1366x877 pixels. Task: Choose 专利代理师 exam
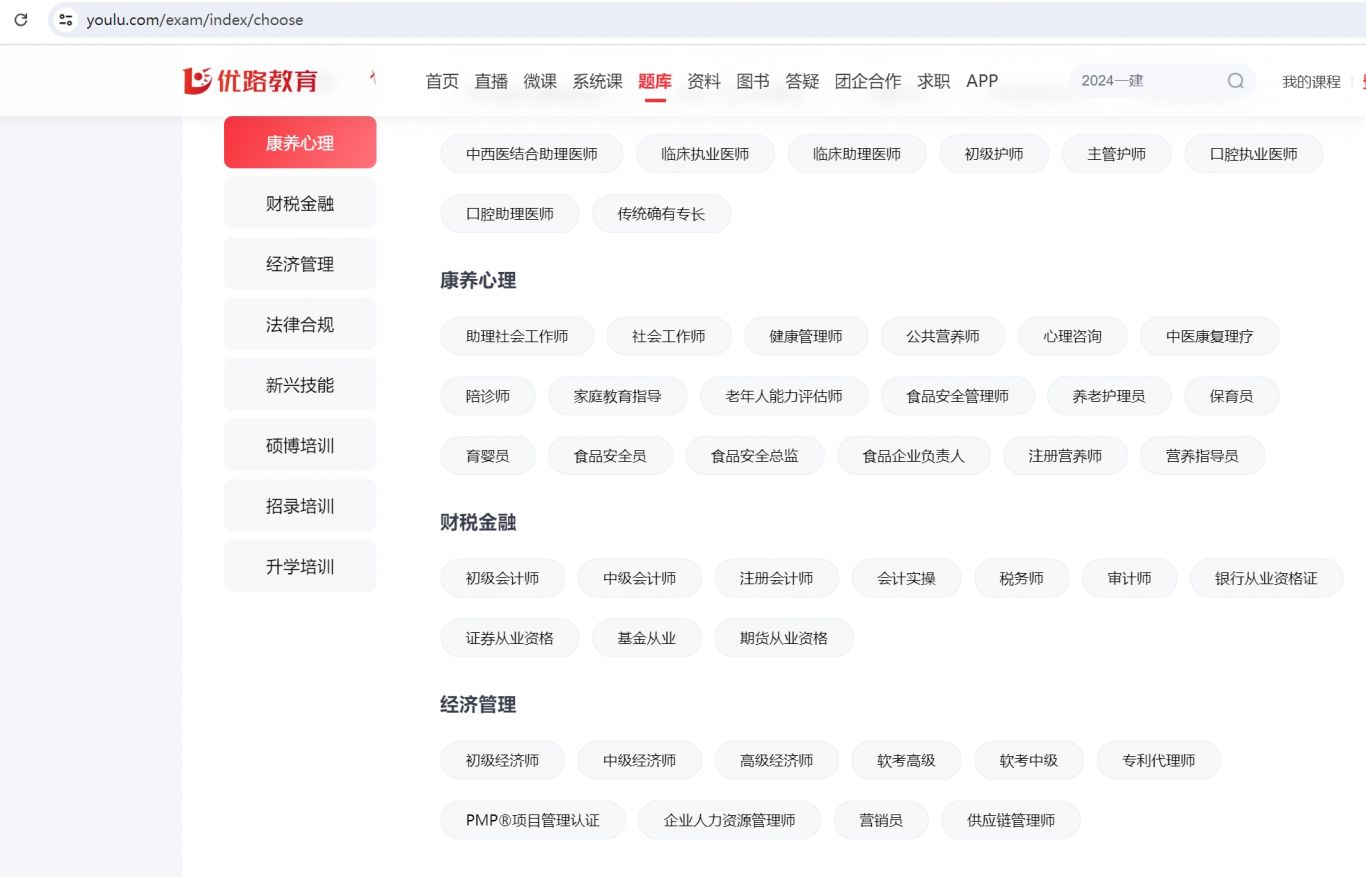coord(1159,760)
